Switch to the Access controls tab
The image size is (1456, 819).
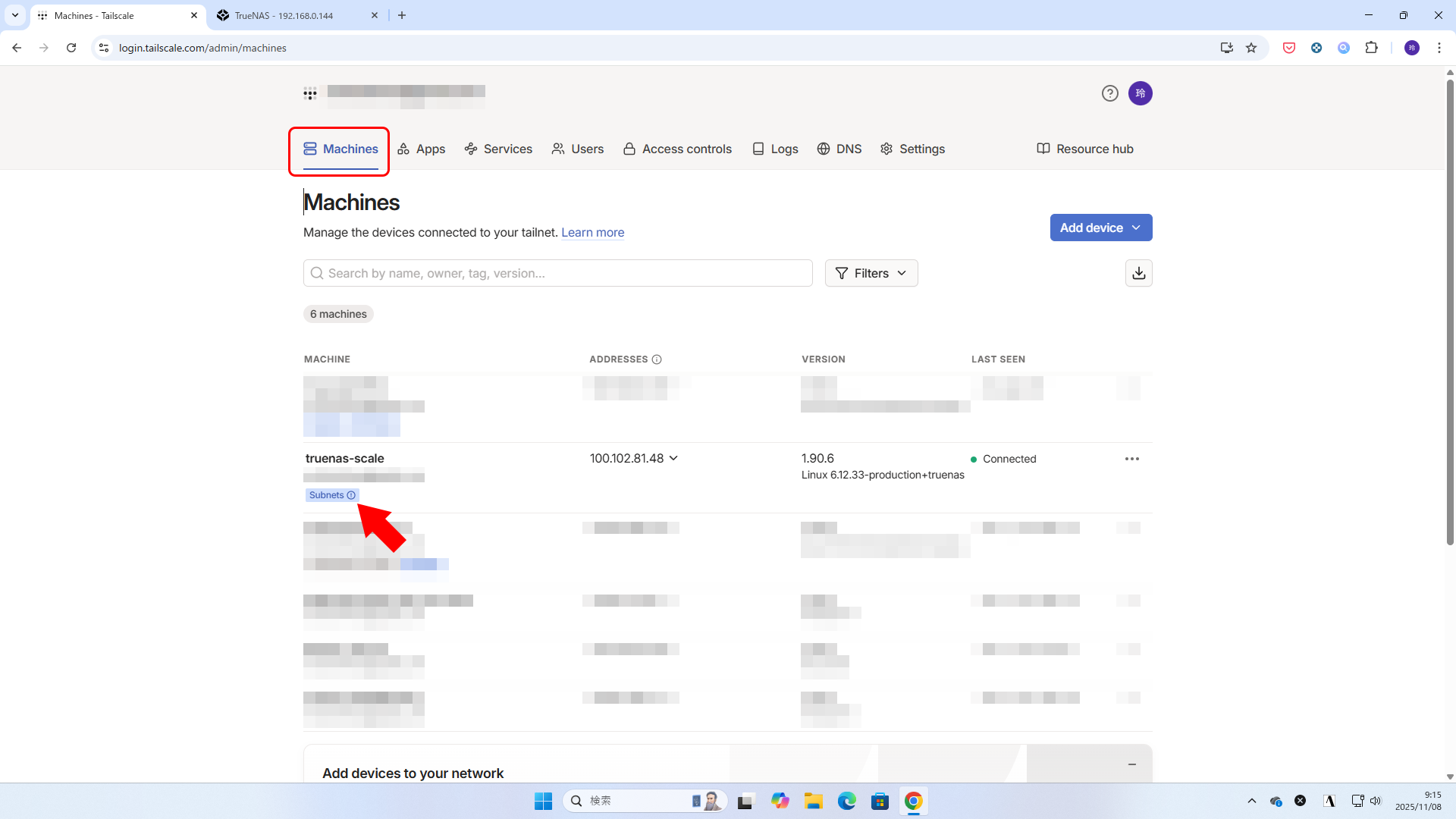pos(677,149)
